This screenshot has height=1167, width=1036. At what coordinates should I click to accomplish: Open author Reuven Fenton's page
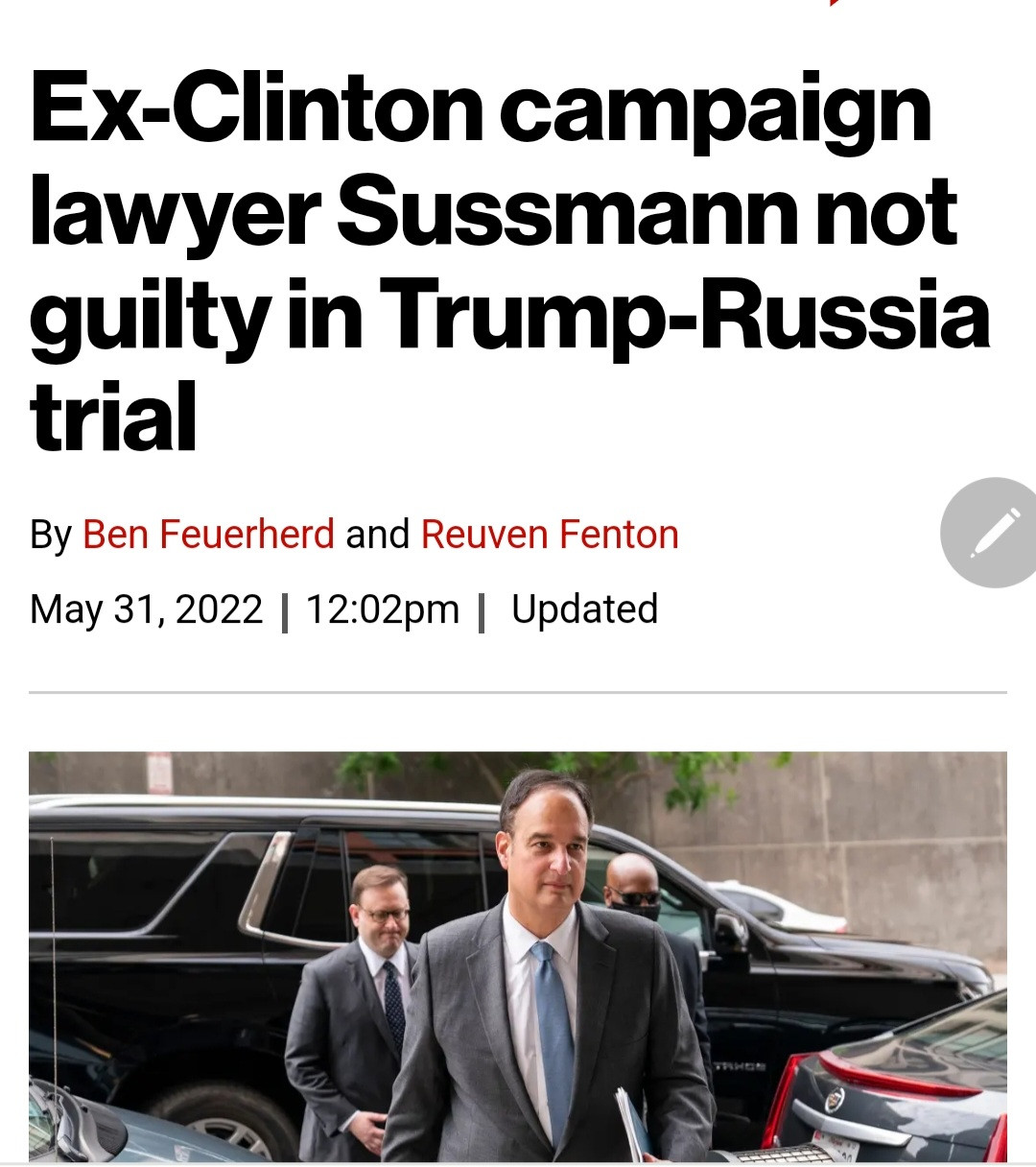click(x=550, y=535)
